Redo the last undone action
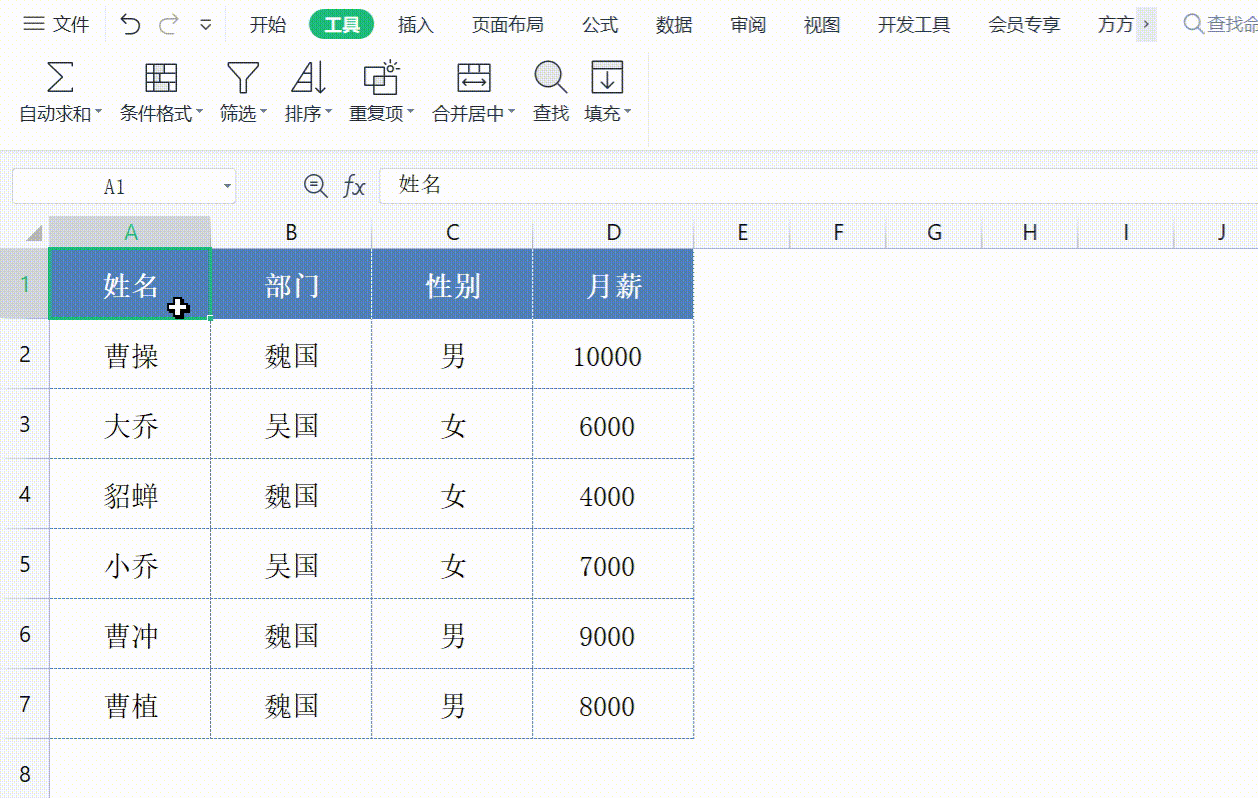 168,25
